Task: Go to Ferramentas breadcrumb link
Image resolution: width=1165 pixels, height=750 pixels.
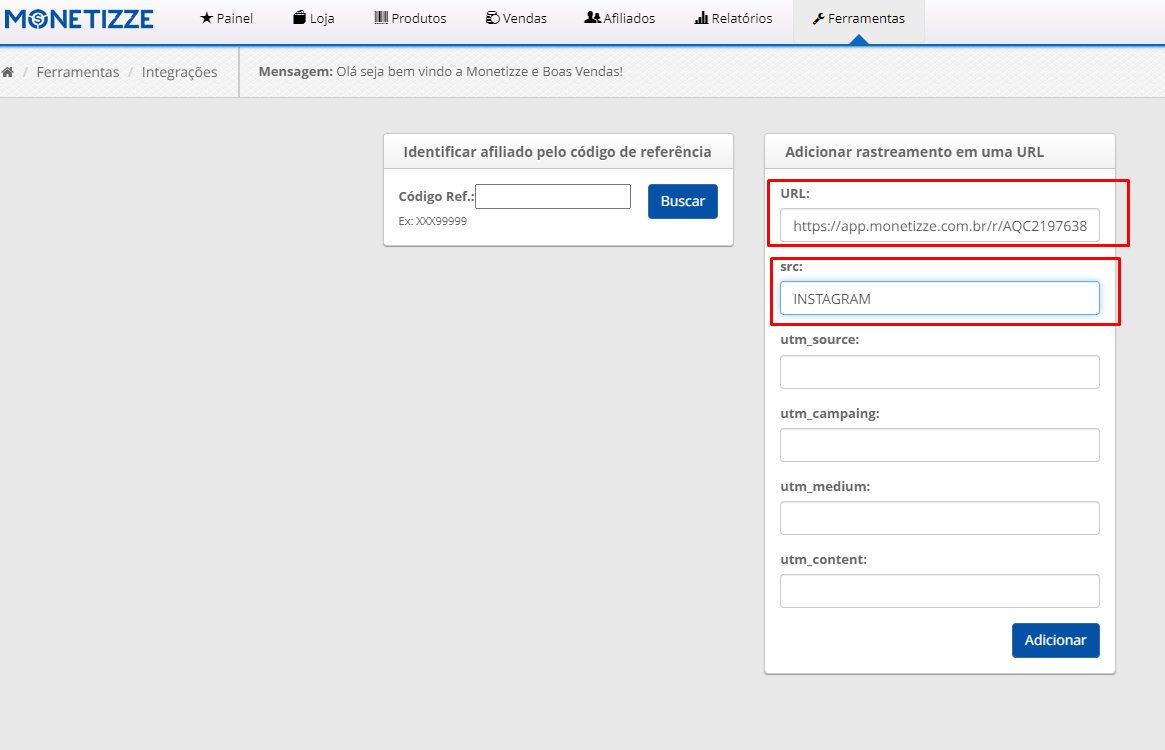Action: click(x=78, y=72)
